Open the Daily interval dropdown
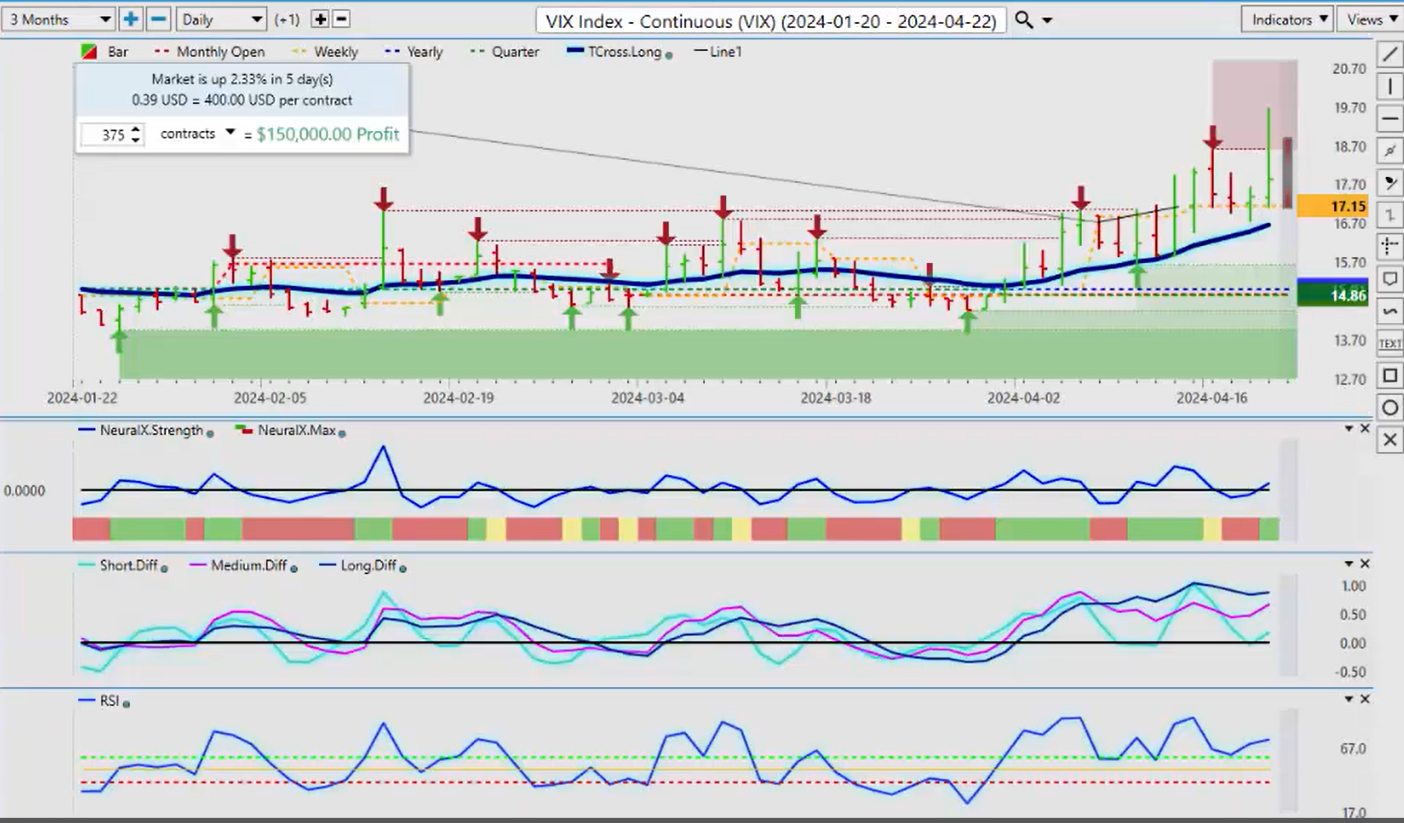The image size is (1404, 823). 221,19
